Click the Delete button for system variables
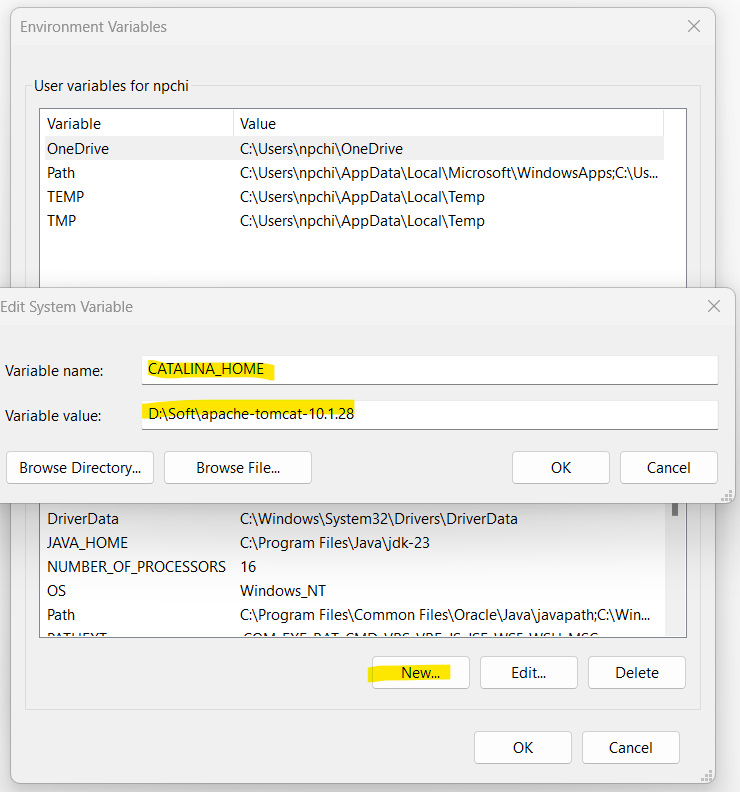Screen dimensions: 740x792 point(636,673)
